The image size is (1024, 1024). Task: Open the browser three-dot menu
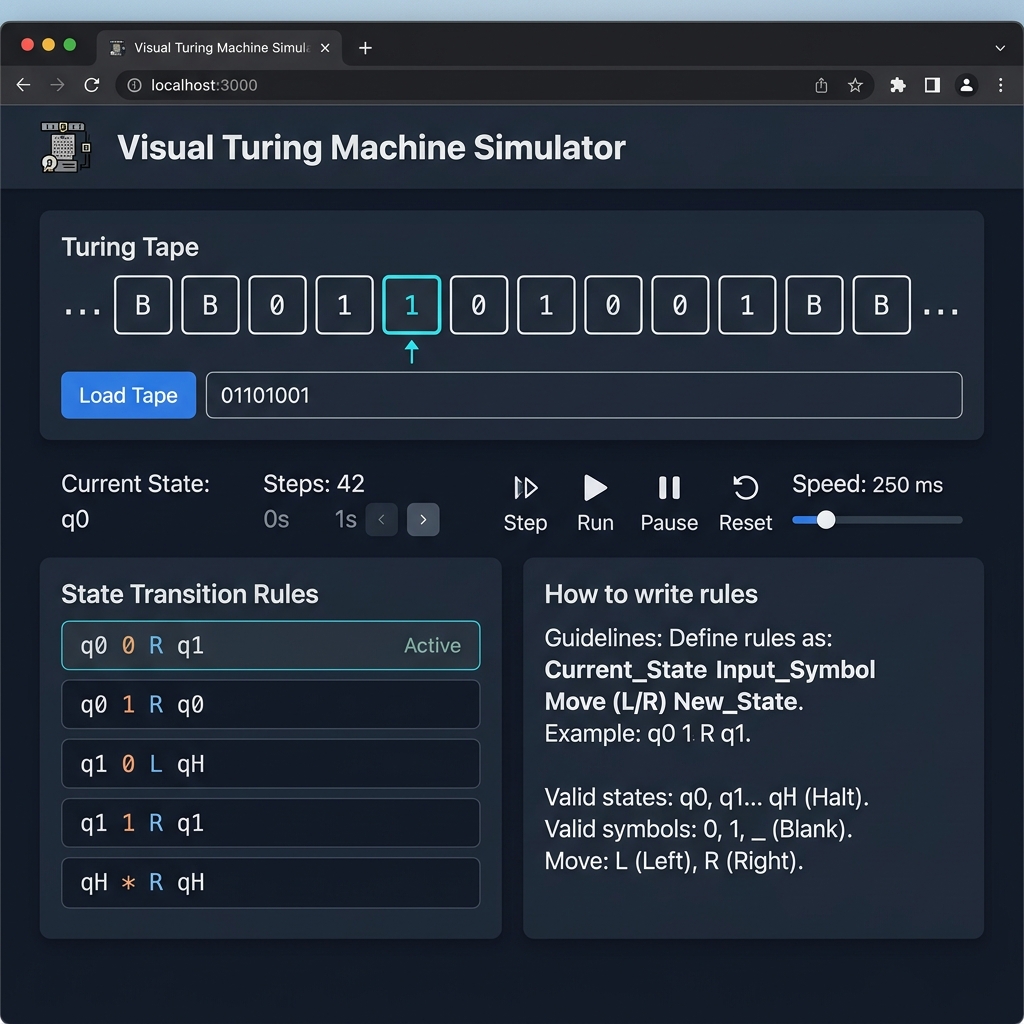[x=1000, y=86]
